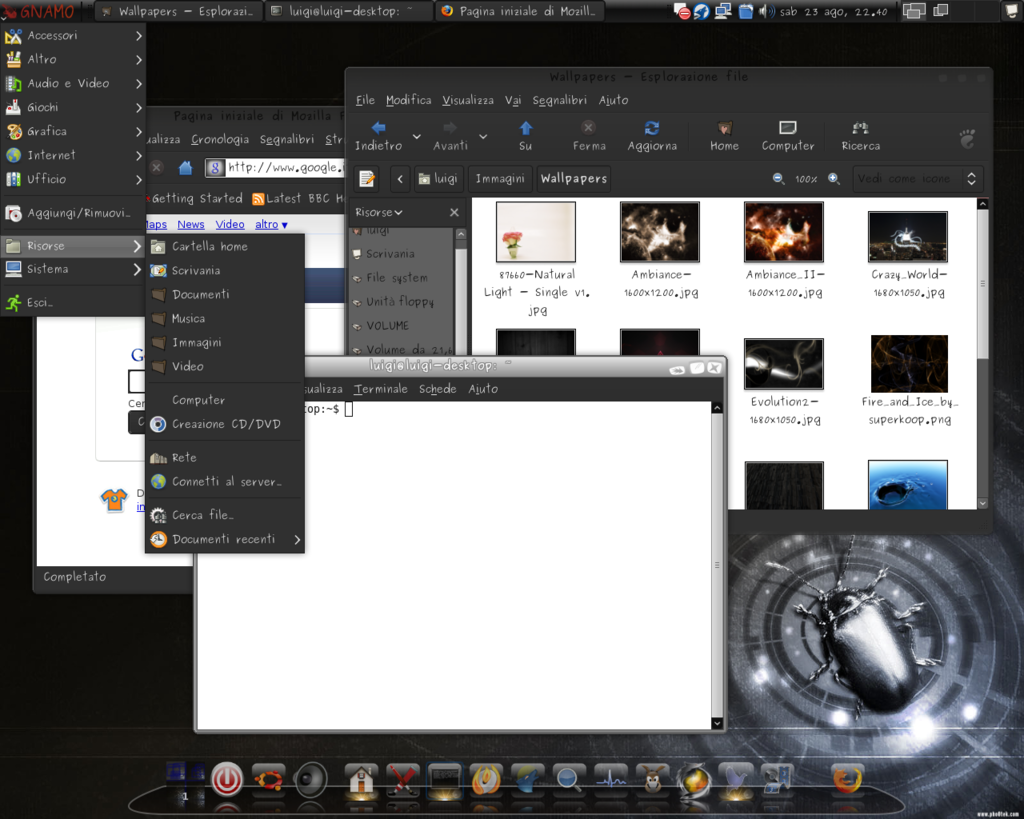
Task: Click the Computer toolbar icon
Action: (x=788, y=129)
